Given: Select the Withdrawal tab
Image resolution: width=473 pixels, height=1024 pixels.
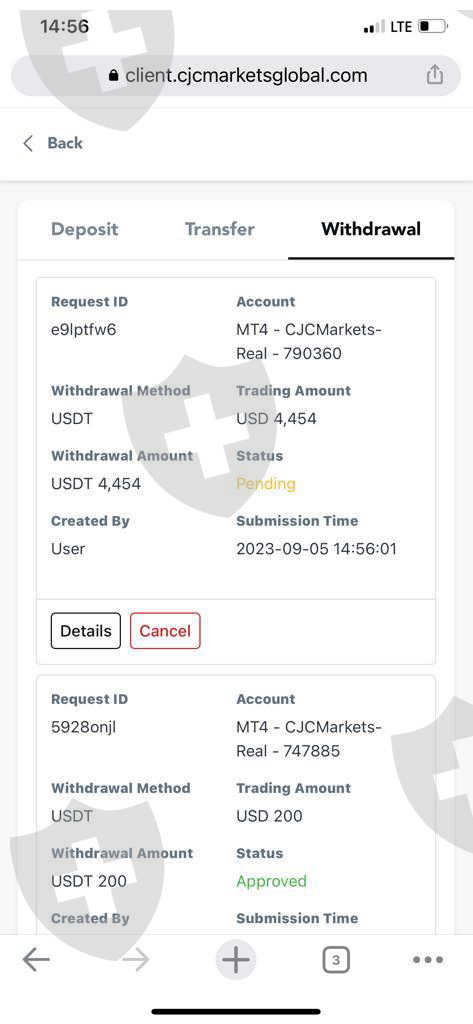Looking at the screenshot, I should pos(371,229).
